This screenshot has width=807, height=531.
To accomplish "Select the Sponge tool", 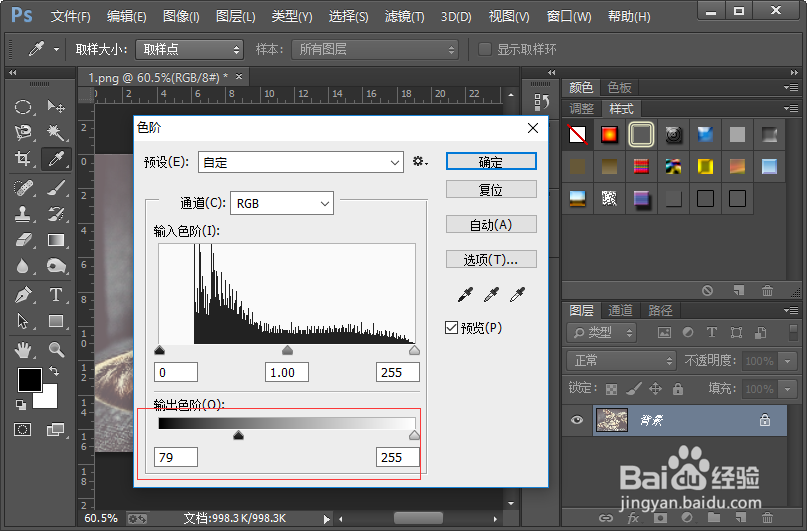I will 56,266.
